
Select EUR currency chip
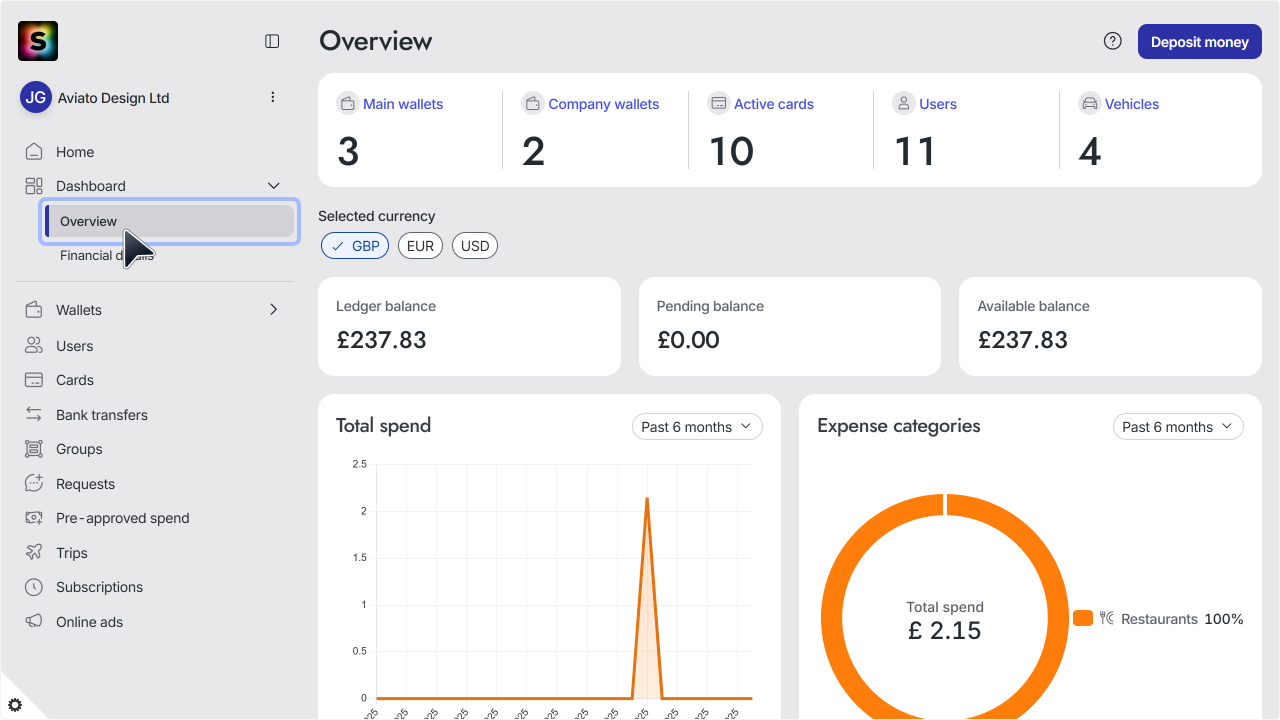[420, 246]
